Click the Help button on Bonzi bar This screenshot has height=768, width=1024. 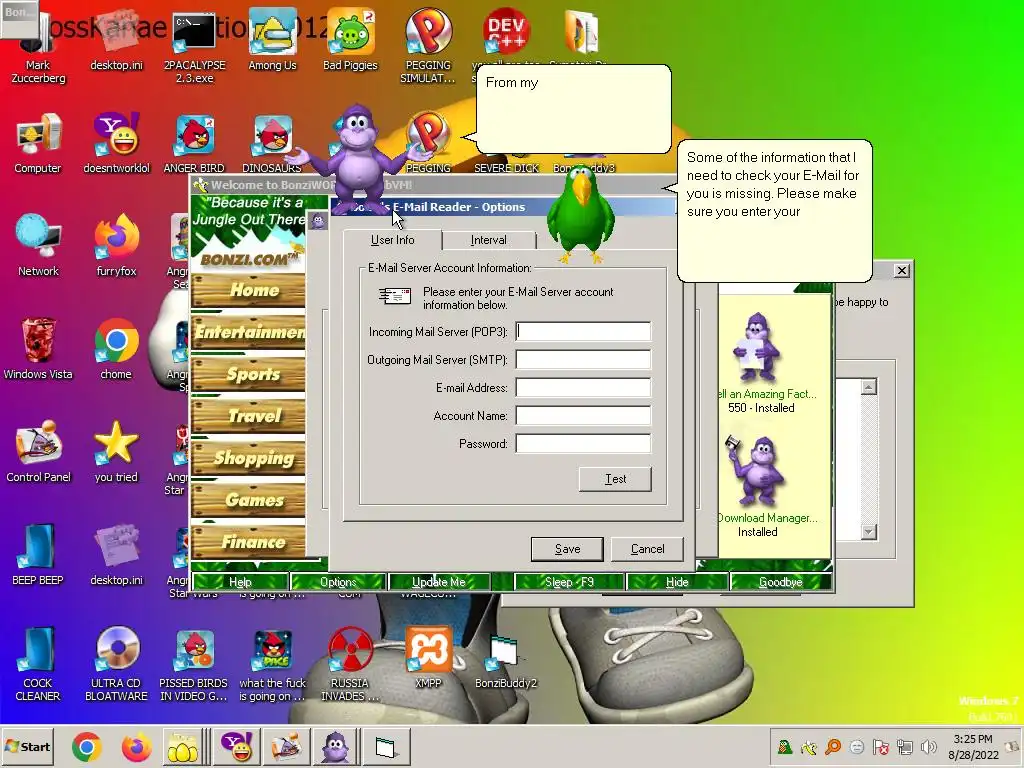point(240,582)
